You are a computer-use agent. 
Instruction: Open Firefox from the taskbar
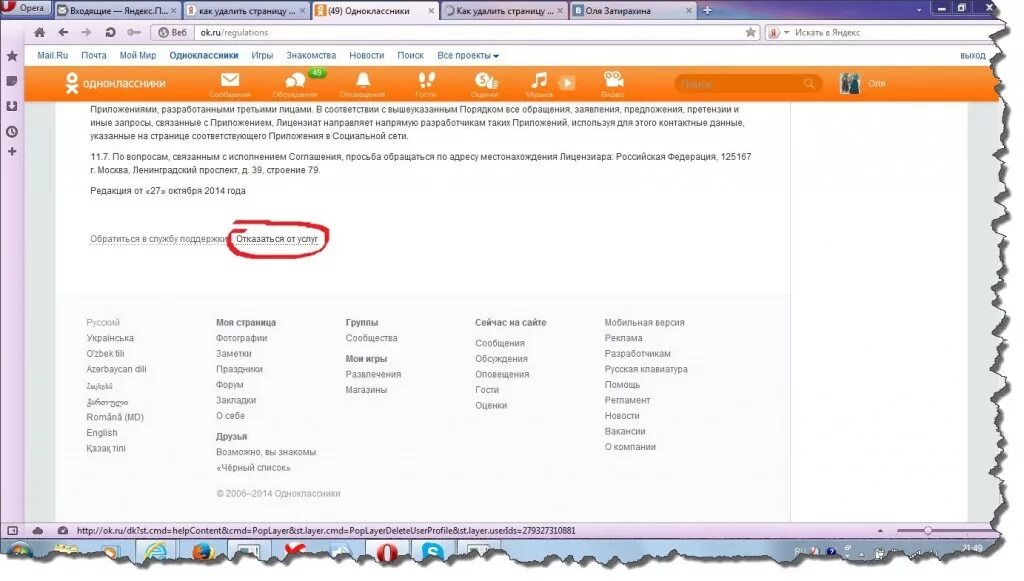[203, 553]
